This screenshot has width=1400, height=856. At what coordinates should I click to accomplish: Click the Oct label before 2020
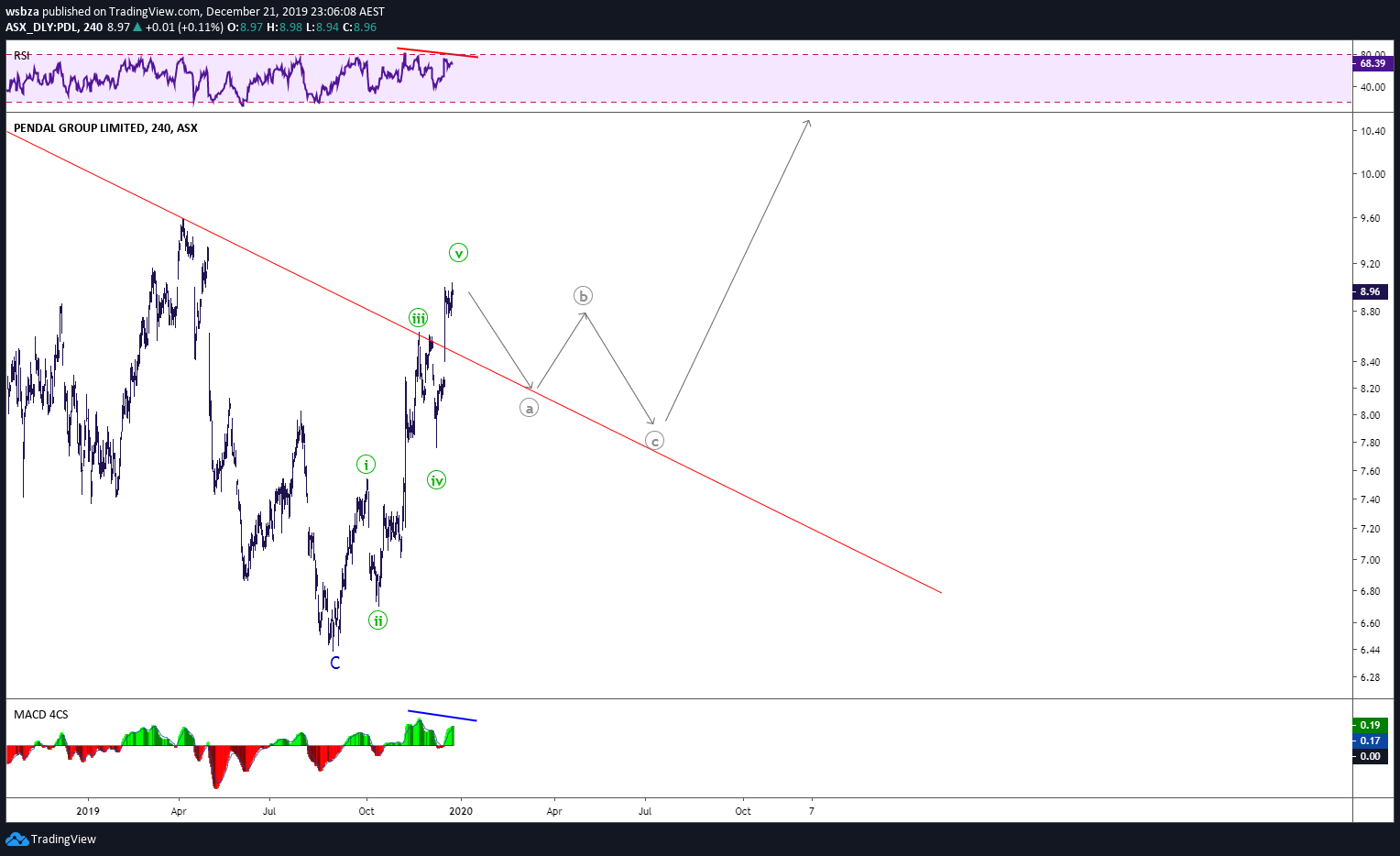point(366,811)
